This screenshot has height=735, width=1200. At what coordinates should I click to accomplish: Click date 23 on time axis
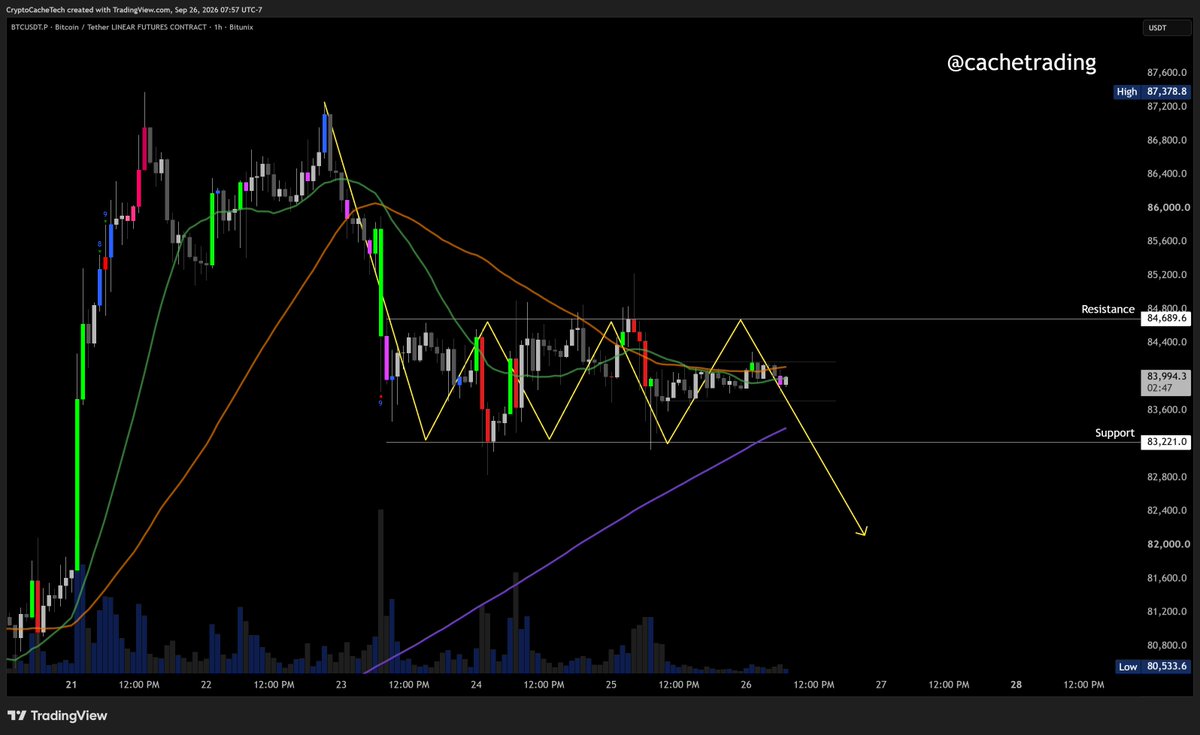point(341,685)
